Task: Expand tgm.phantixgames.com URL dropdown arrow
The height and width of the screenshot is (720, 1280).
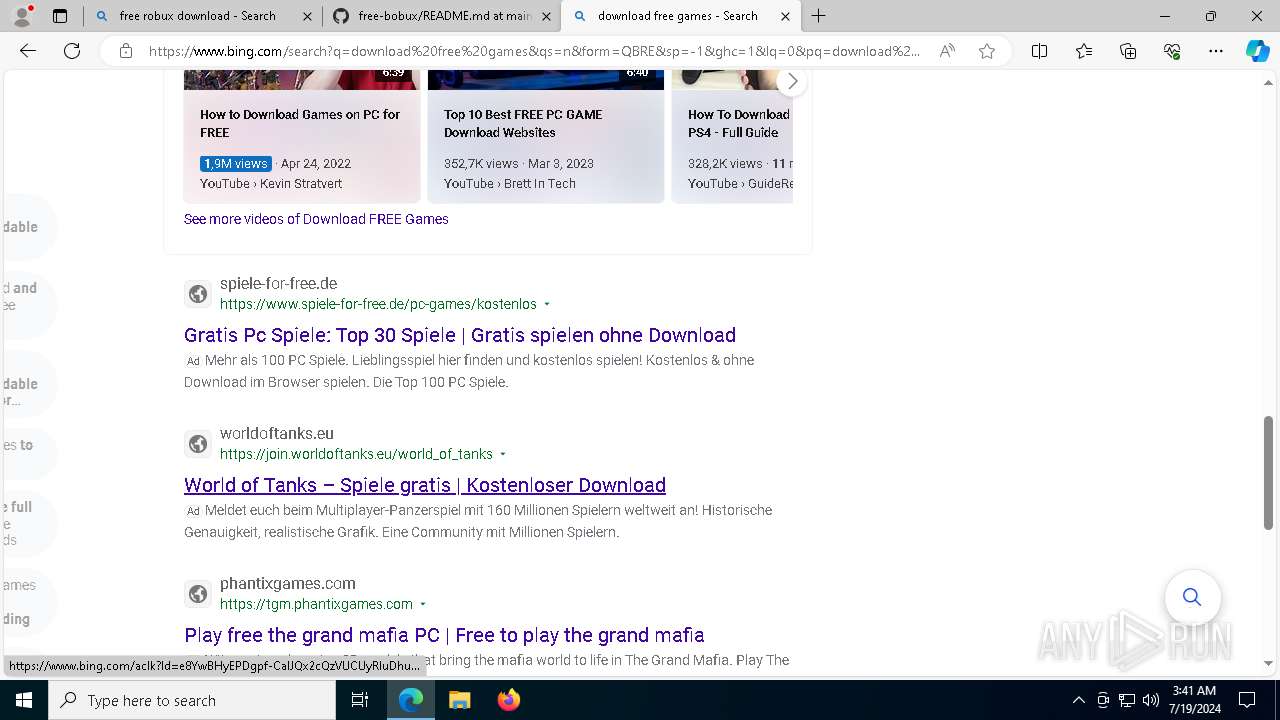Action: point(423,604)
